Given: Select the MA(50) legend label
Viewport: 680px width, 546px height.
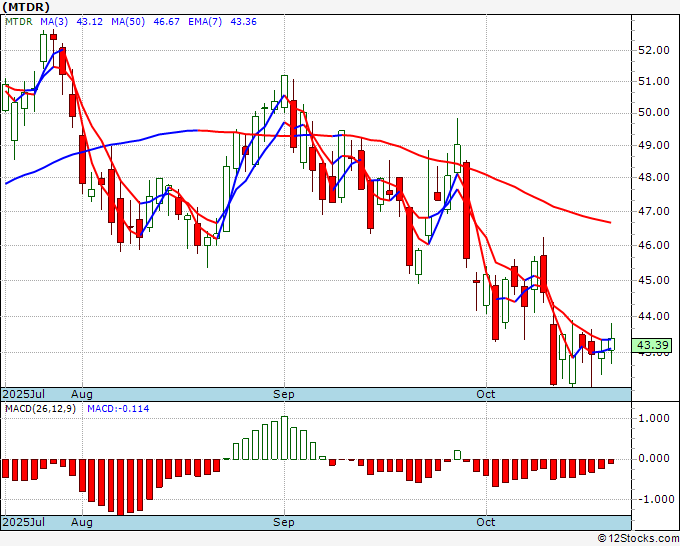Looking at the screenshot, I should point(128,22).
